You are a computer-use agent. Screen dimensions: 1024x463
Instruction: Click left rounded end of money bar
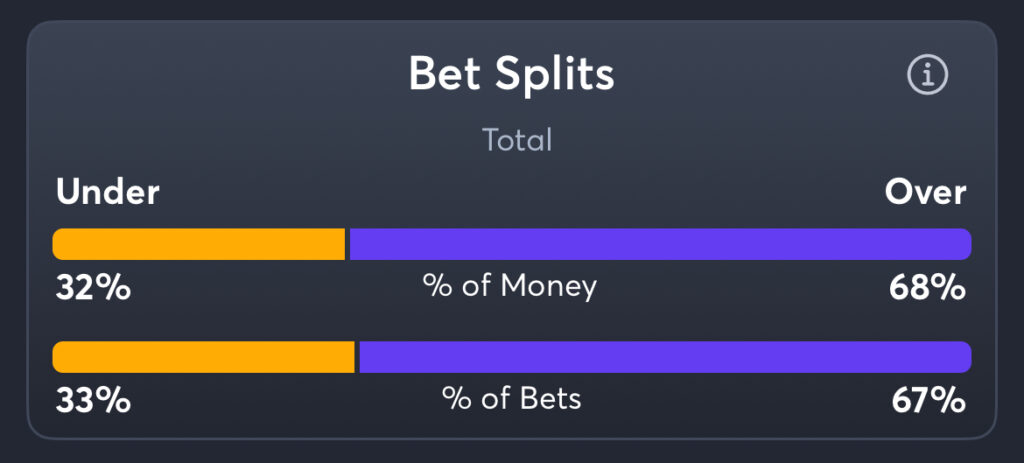click(x=60, y=244)
